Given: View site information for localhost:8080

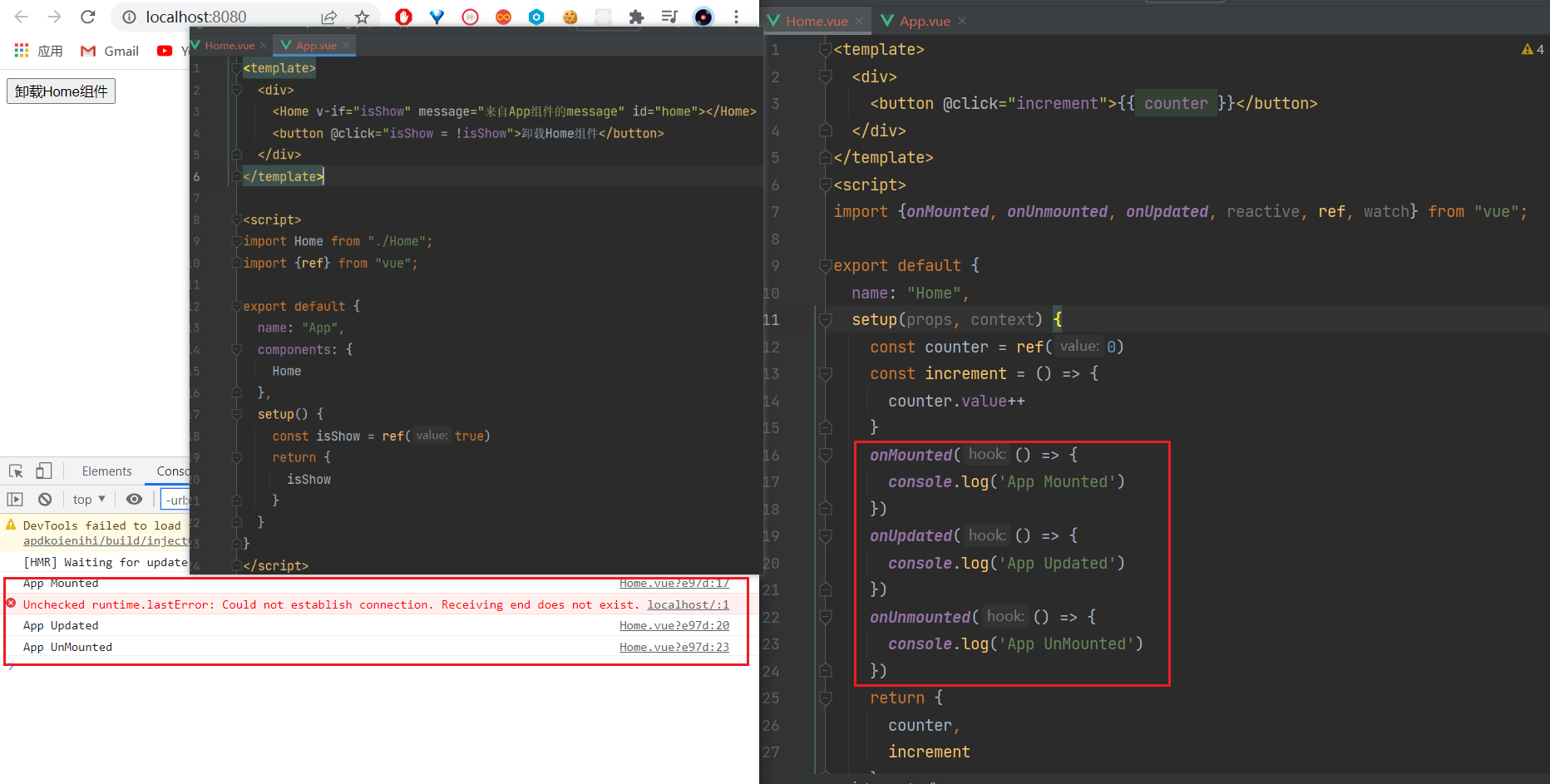Looking at the screenshot, I should [x=129, y=17].
